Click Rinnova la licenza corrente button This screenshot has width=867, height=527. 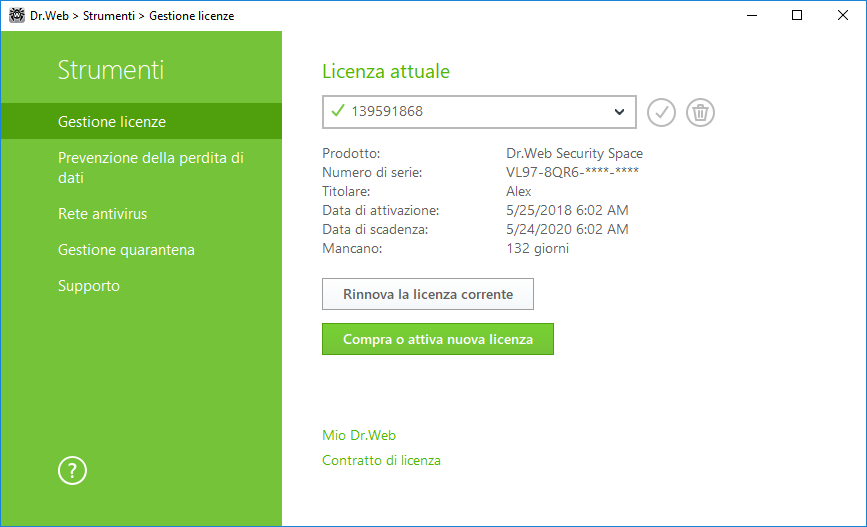point(428,294)
